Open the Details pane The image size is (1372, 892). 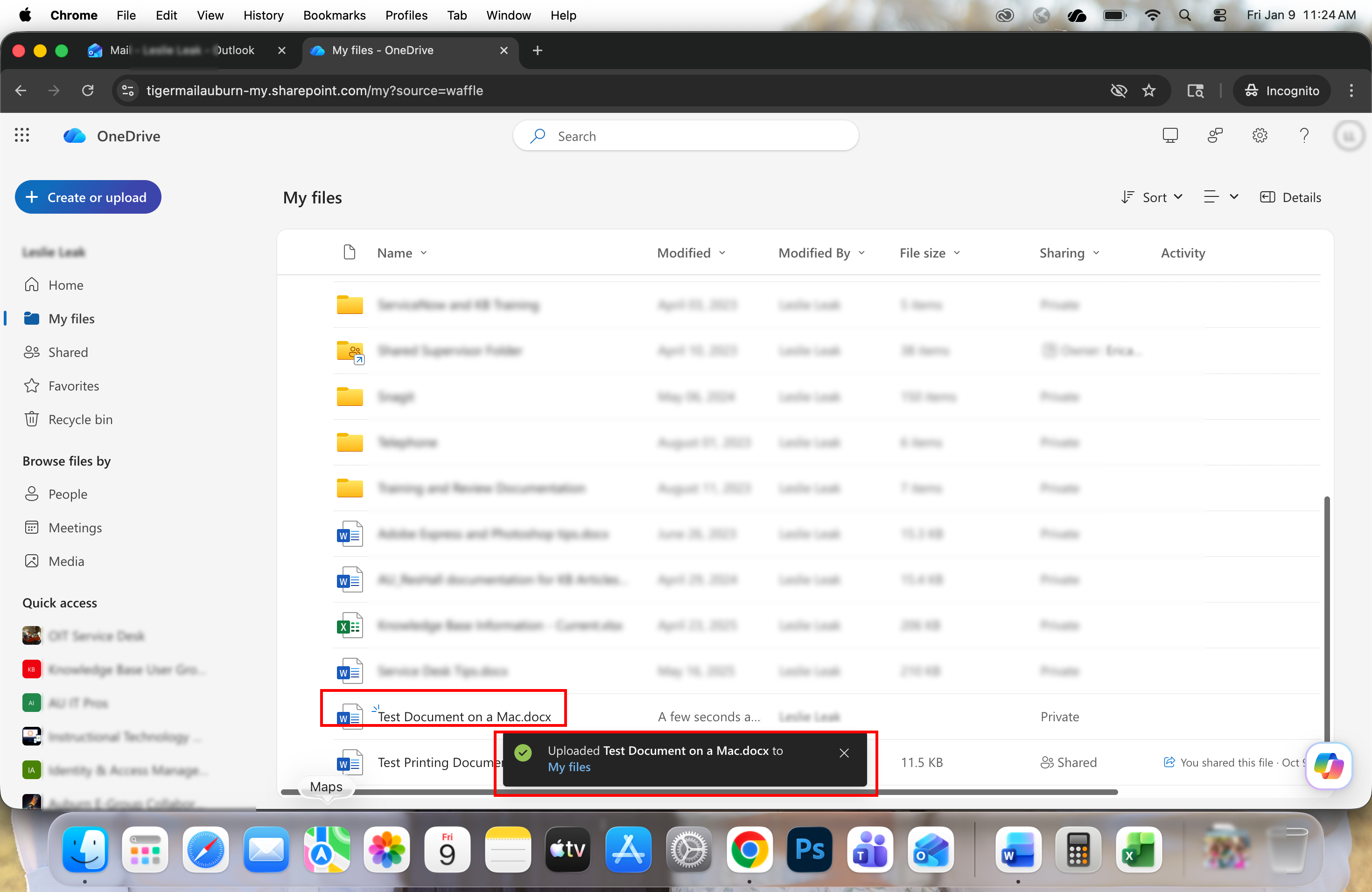(x=1291, y=196)
